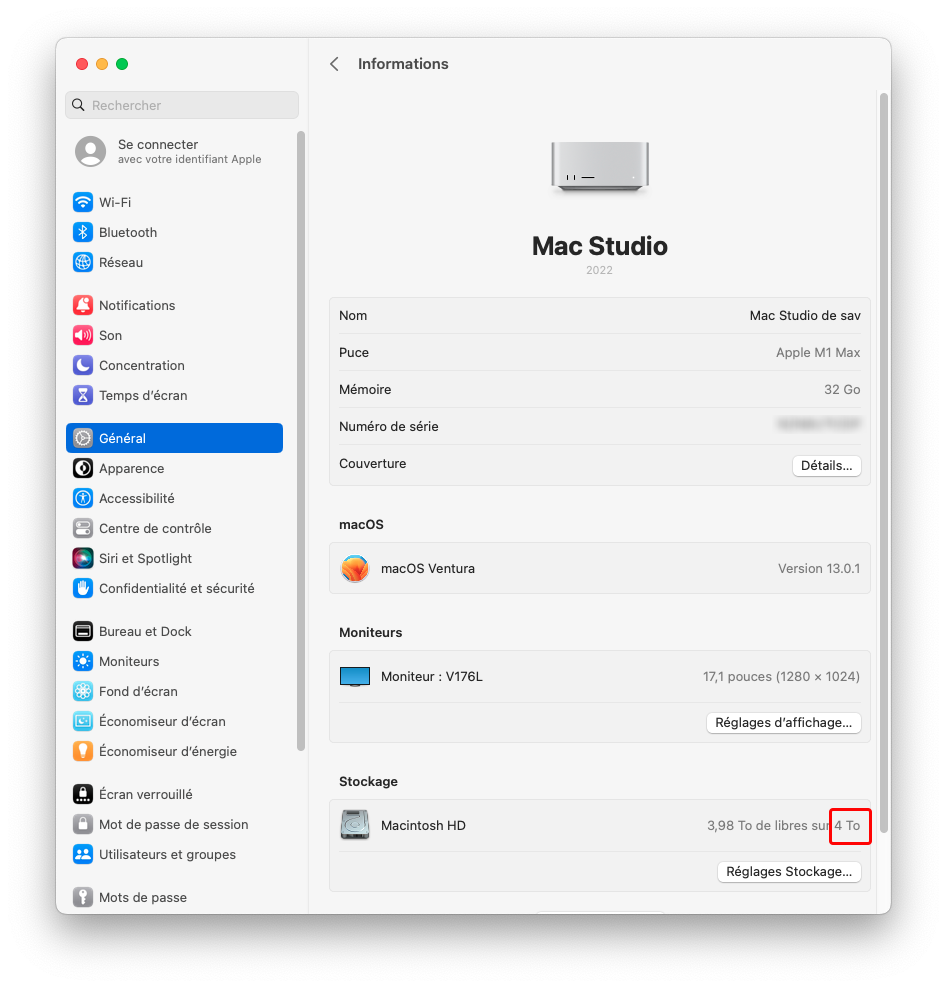Open warranty Détails... button
Viewport: 947px width, 988px height.
point(826,466)
